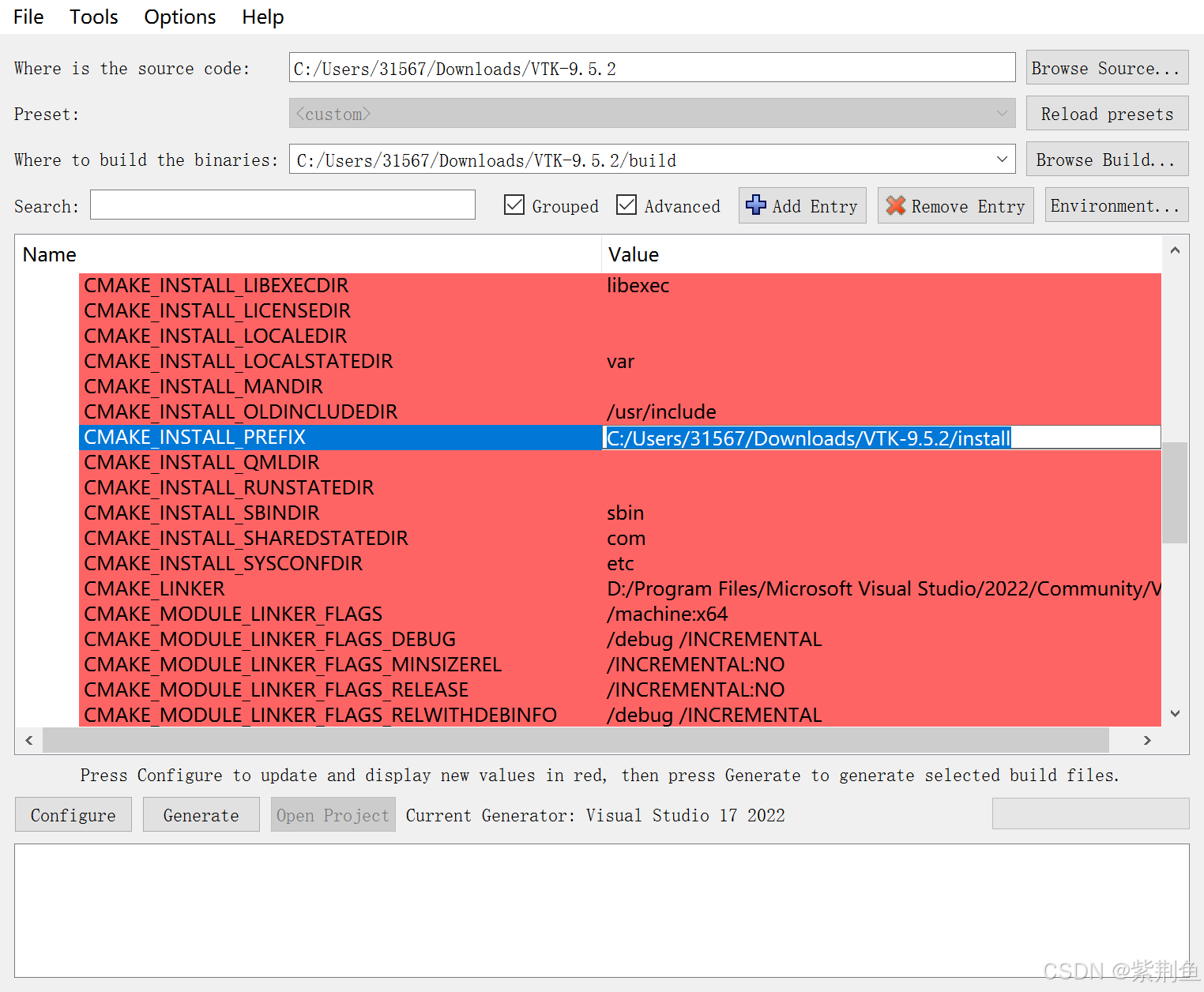Select the CMAKE_INSTALL_RUNSTATEDIR row
Viewport: 1204px width, 992px height.
point(620,487)
